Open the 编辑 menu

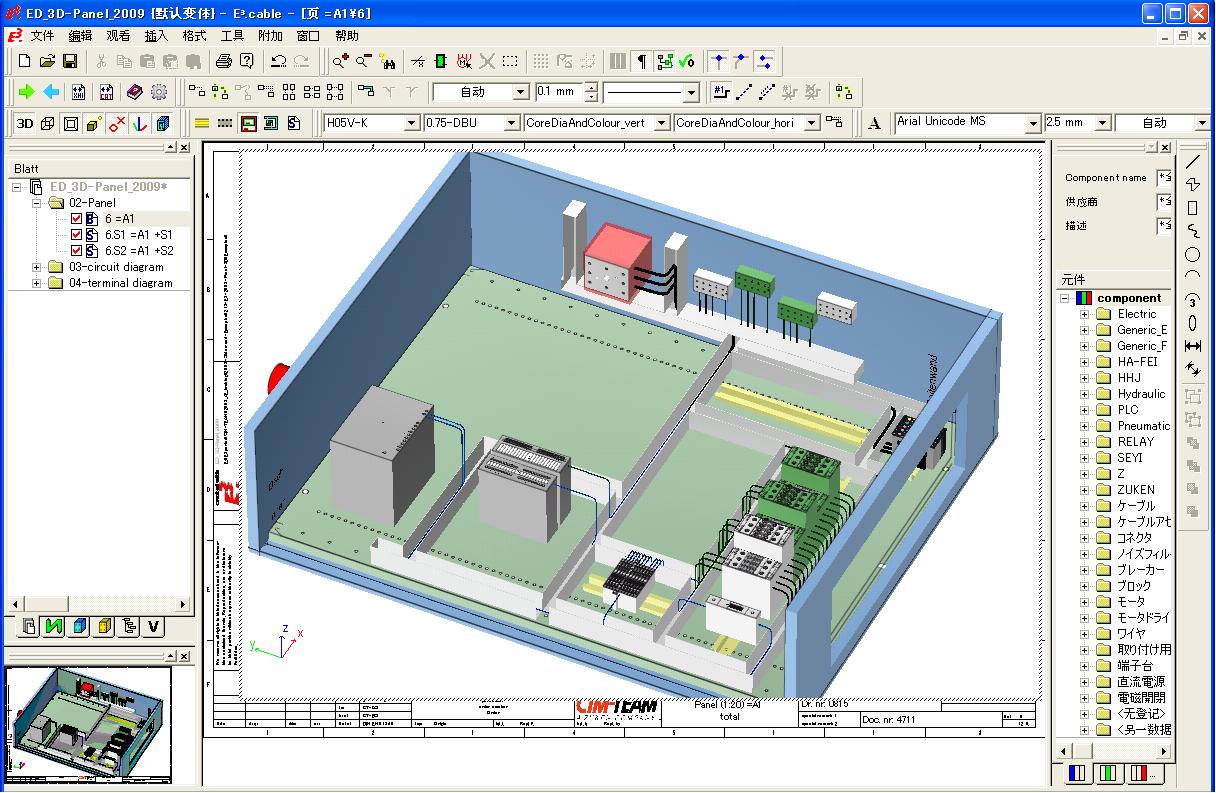click(x=80, y=35)
